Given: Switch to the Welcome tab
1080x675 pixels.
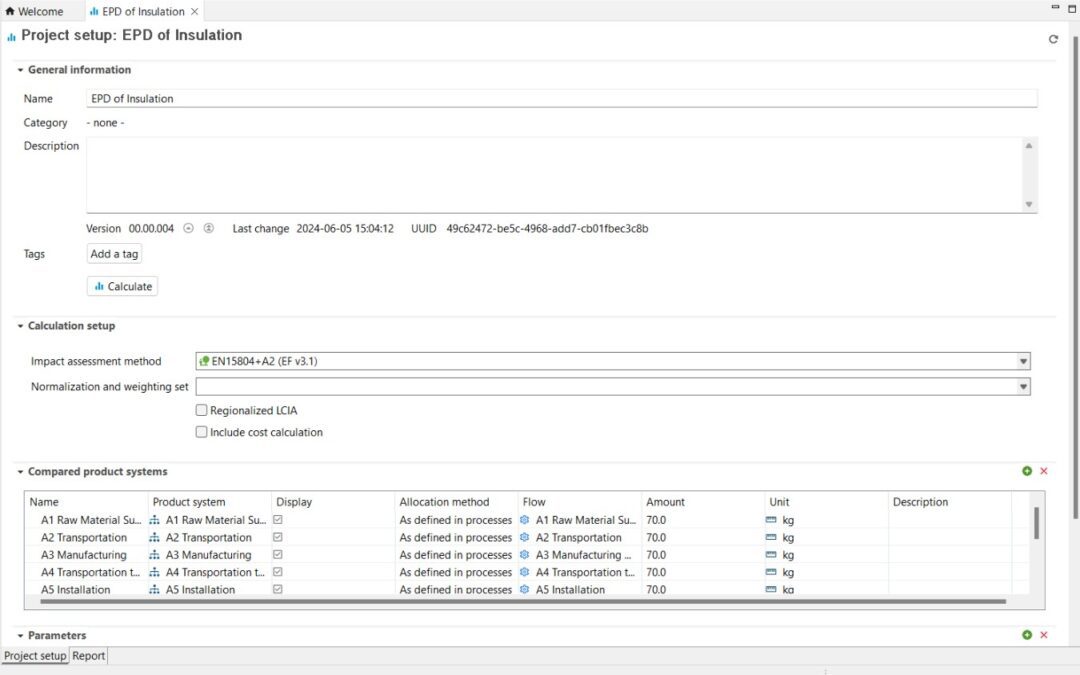Looking at the screenshot, I should [35, 12].
